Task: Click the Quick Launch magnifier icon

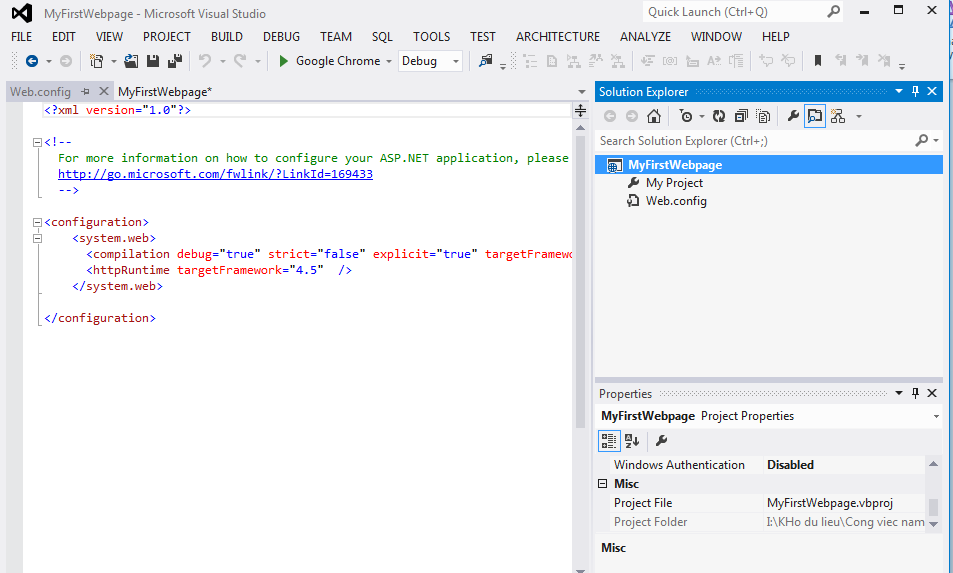Action: click(x=833, y=12)
